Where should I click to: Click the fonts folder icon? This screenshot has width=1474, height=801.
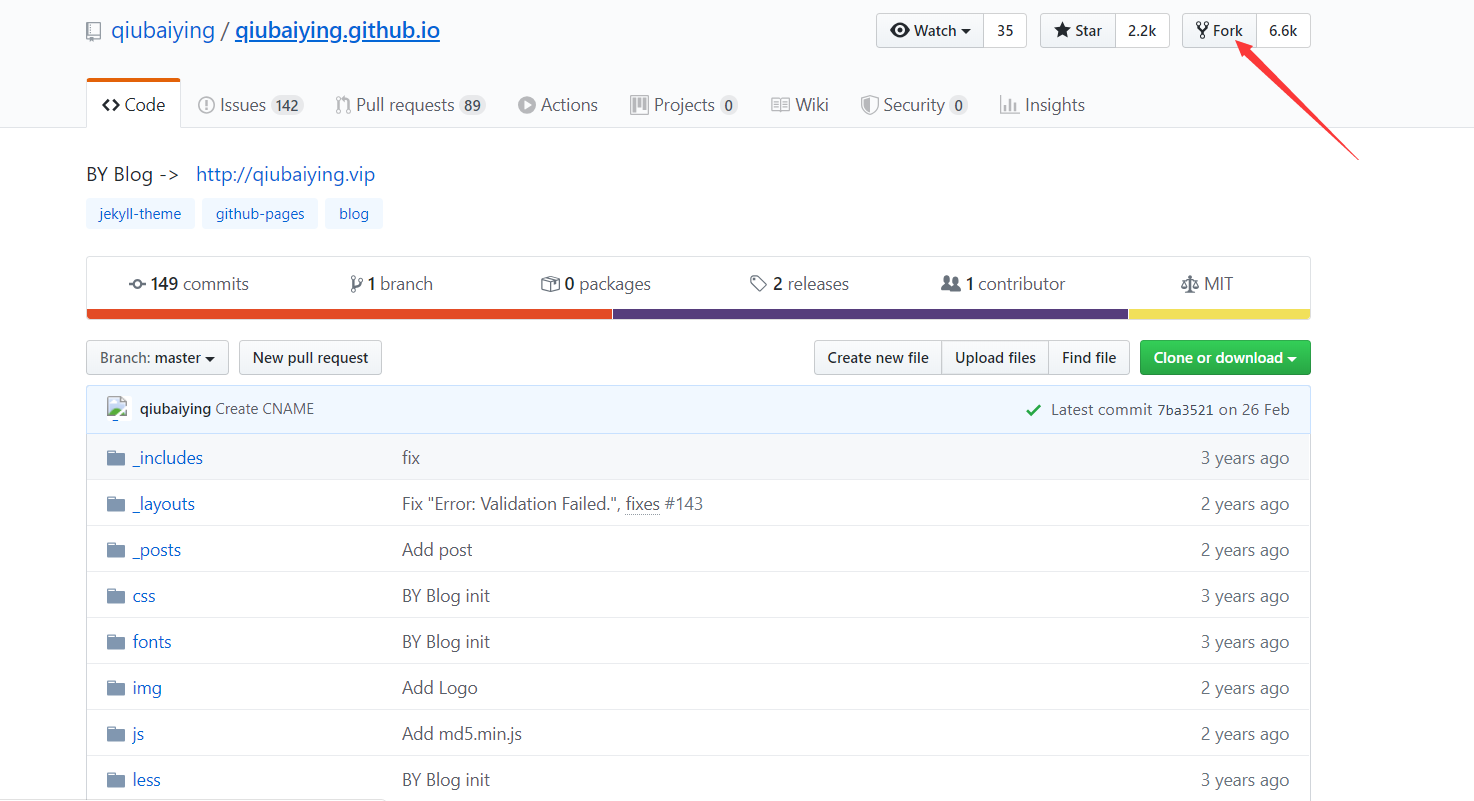(116, 642)
